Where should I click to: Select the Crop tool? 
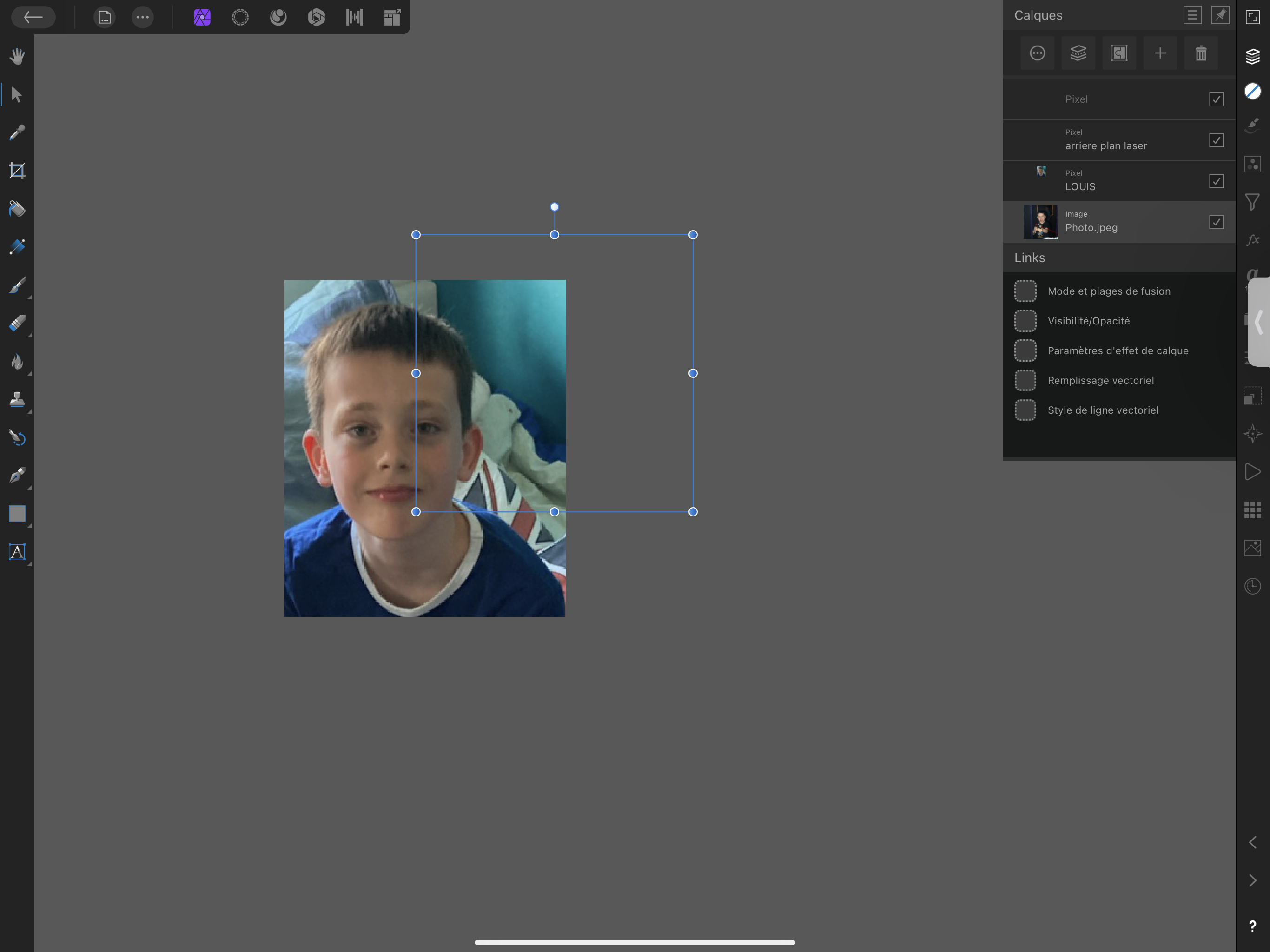(17, 171)
